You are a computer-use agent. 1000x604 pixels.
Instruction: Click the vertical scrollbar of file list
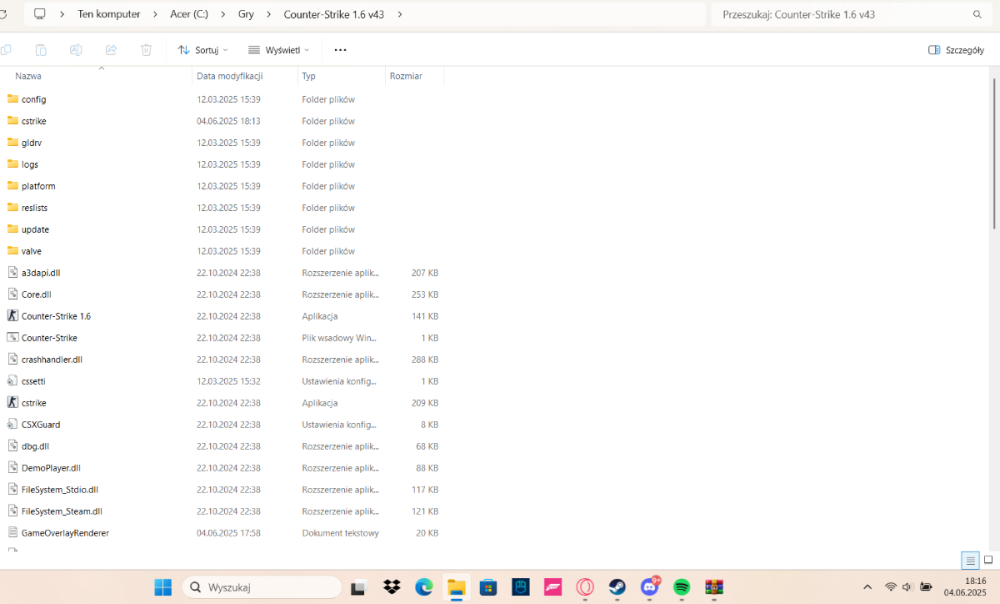994,153
